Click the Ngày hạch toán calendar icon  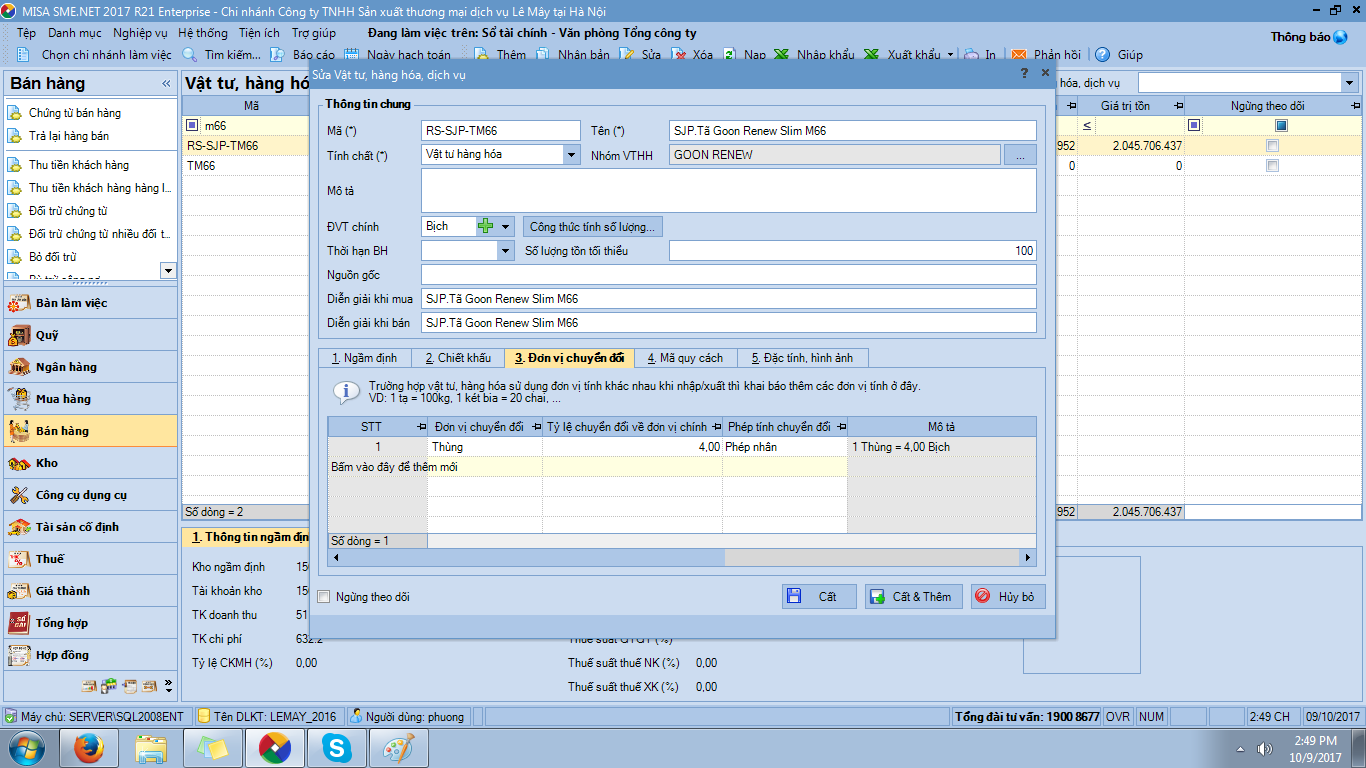tap(352, 55)
